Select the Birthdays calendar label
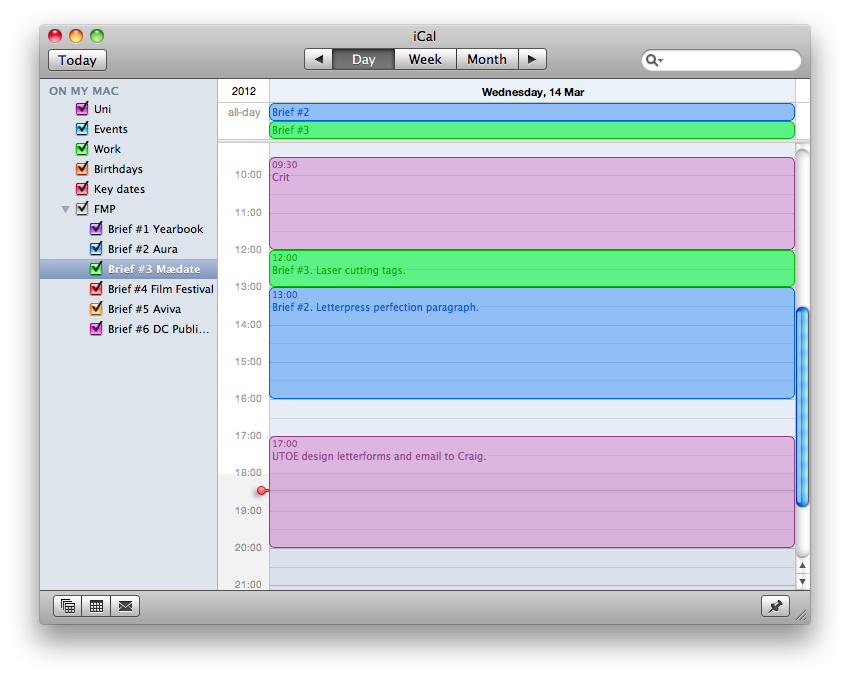This screenshot has width=850, height=679. [118, 169]
